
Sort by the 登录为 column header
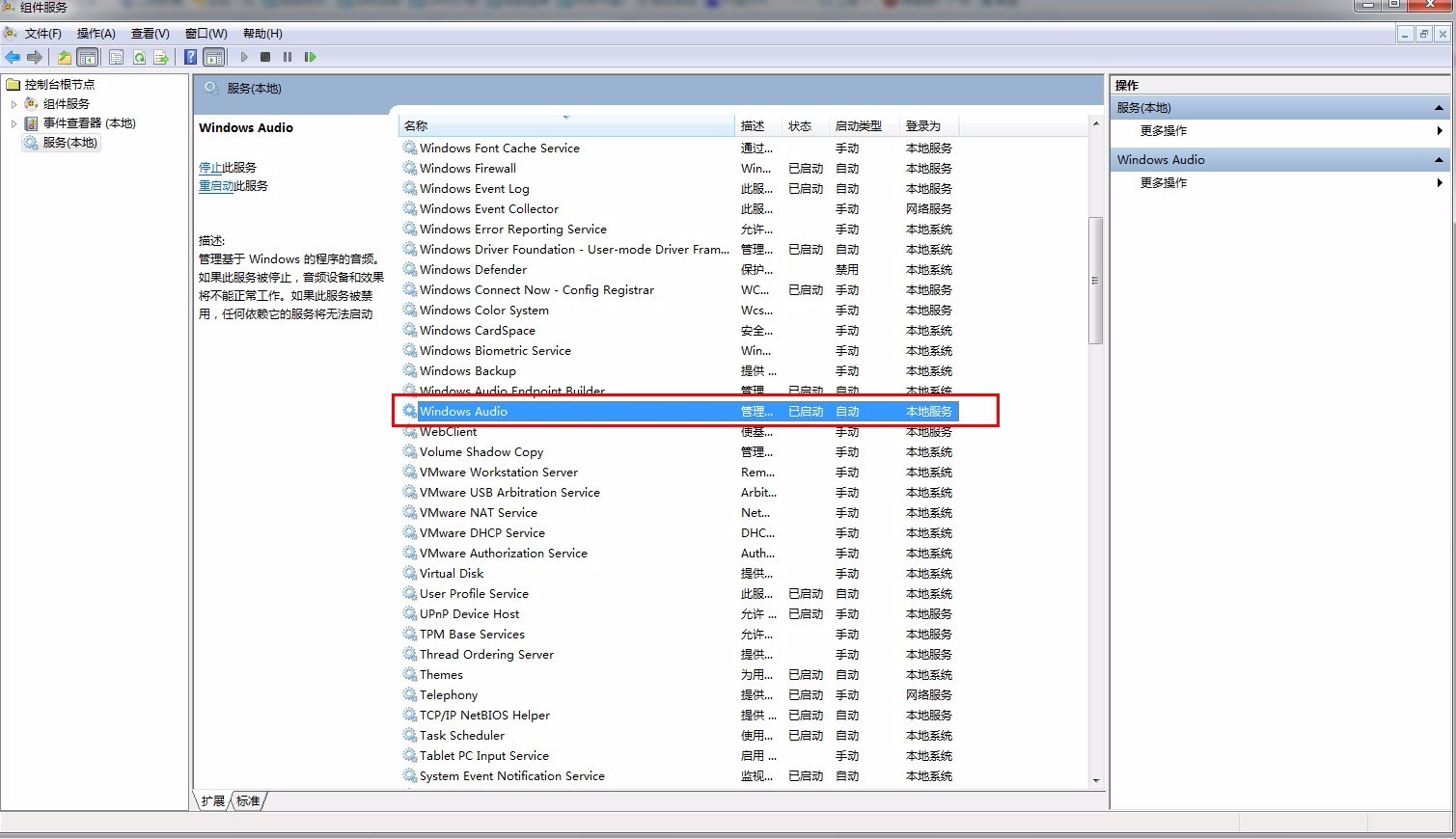click(929, 125)
